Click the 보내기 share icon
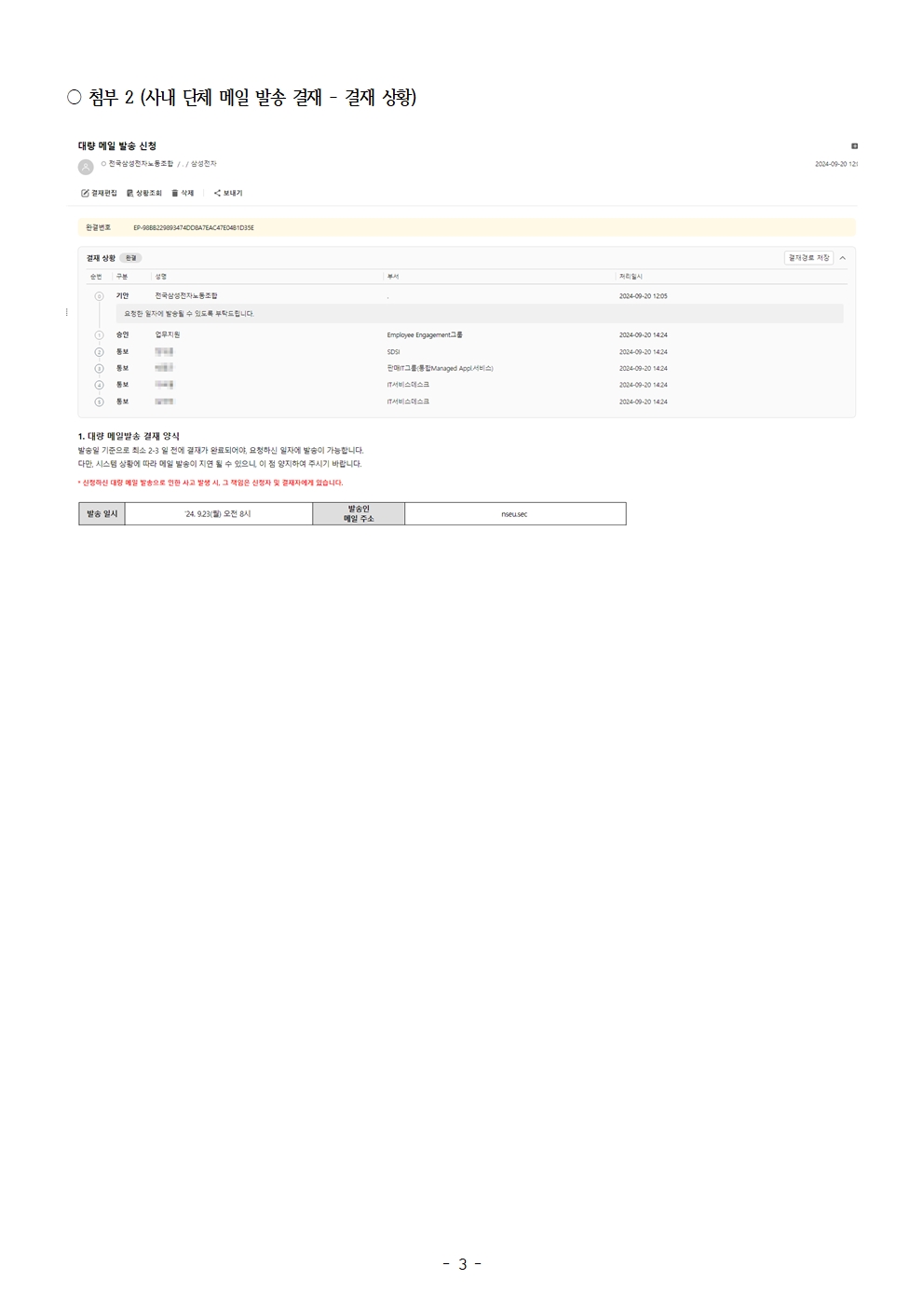This screenshot has width=924, height=1307. tap(217, 193)
